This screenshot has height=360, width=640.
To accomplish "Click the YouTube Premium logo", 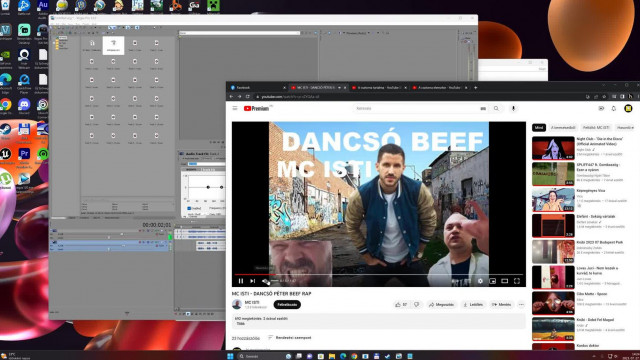I will click(x=257, y=108).
